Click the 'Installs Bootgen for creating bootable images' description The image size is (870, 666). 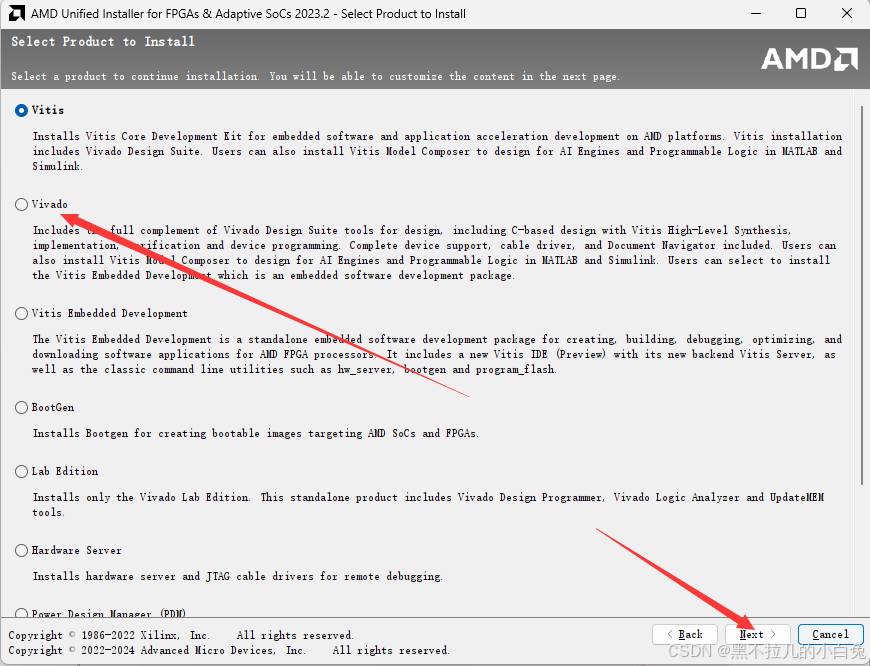click(255, 433)
